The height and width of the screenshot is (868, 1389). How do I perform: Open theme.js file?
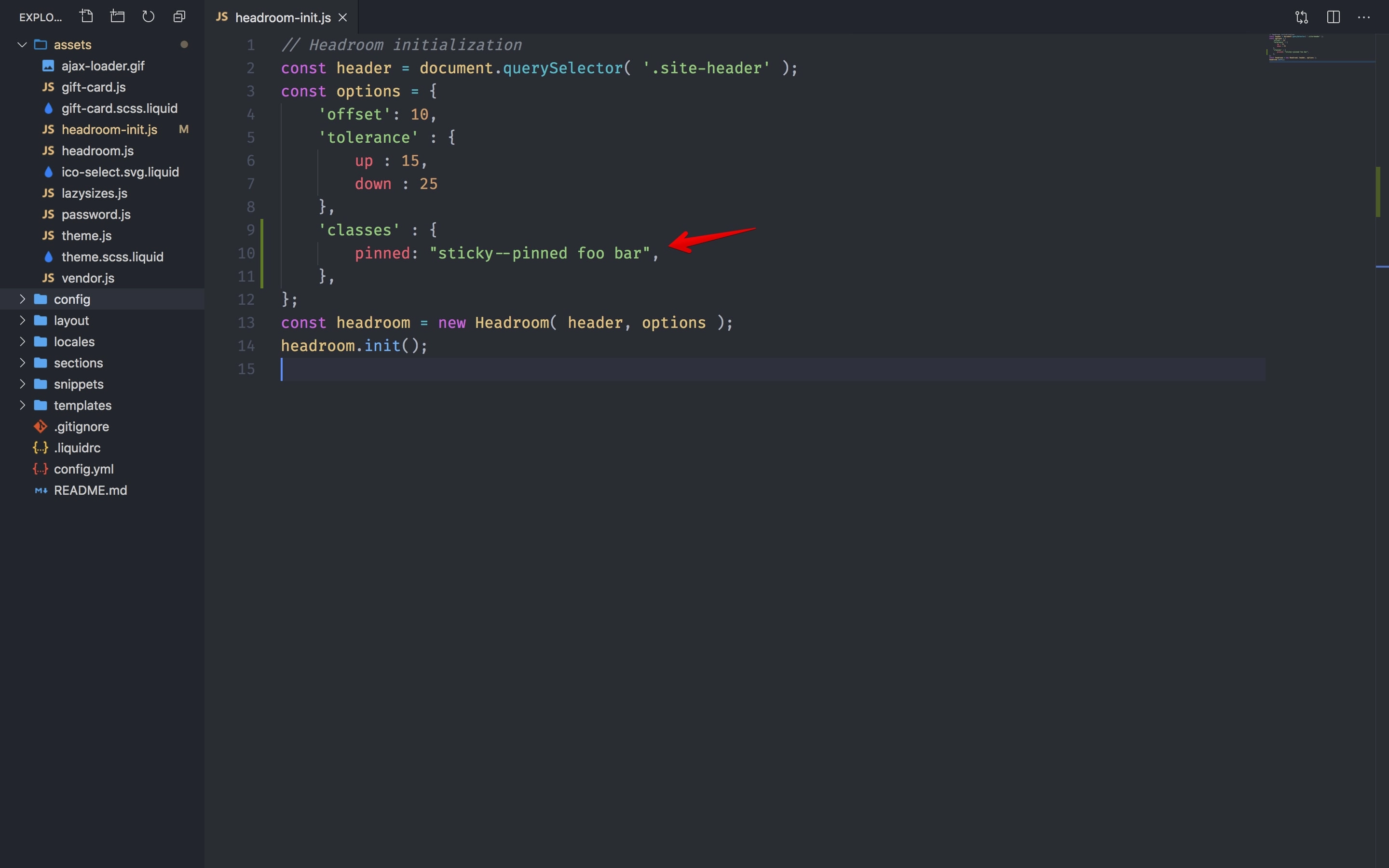pyautogui.click(x=102, y=236)
